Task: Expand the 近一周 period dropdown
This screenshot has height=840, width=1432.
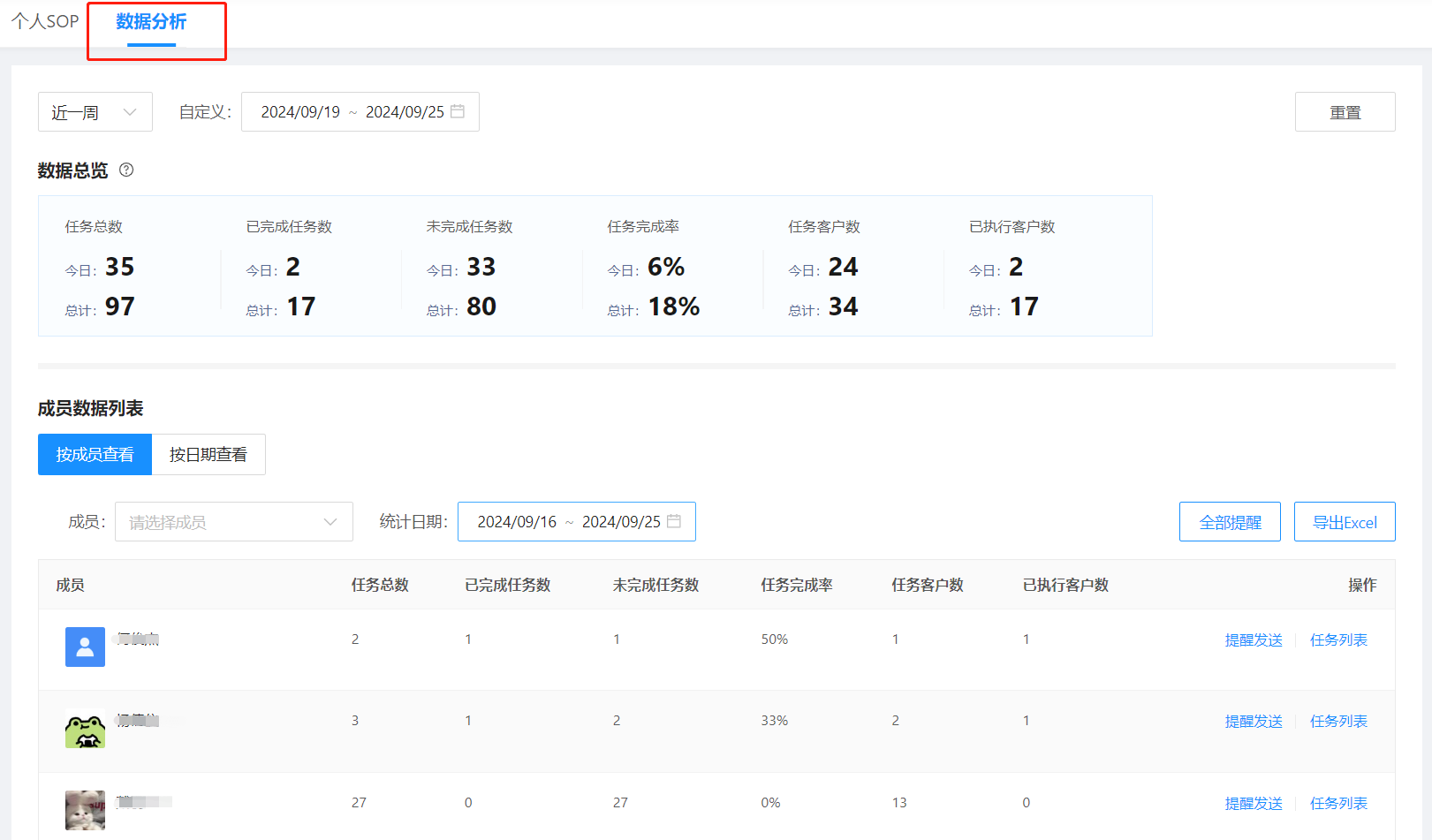Action: click(95, 112)
